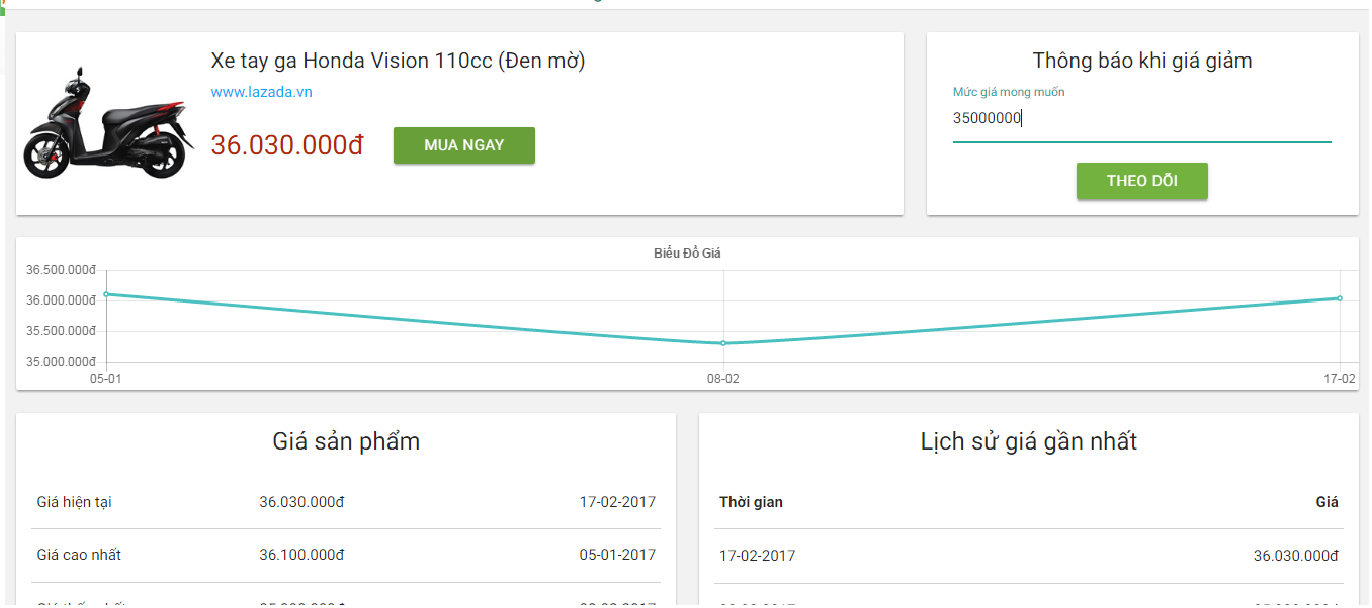Select the 05-01 data point on chart
This screenshot has width=1372, height=608.
click(106, 294)
